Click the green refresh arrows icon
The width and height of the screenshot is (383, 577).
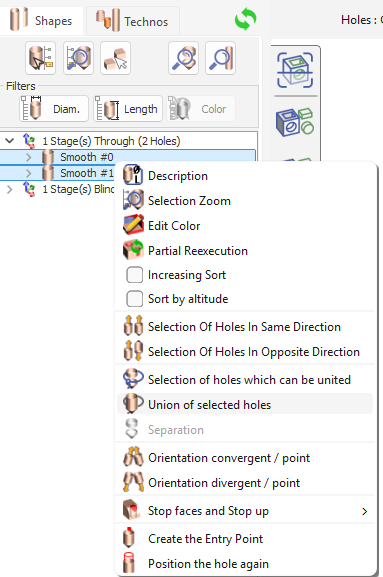tap(246, 19)
